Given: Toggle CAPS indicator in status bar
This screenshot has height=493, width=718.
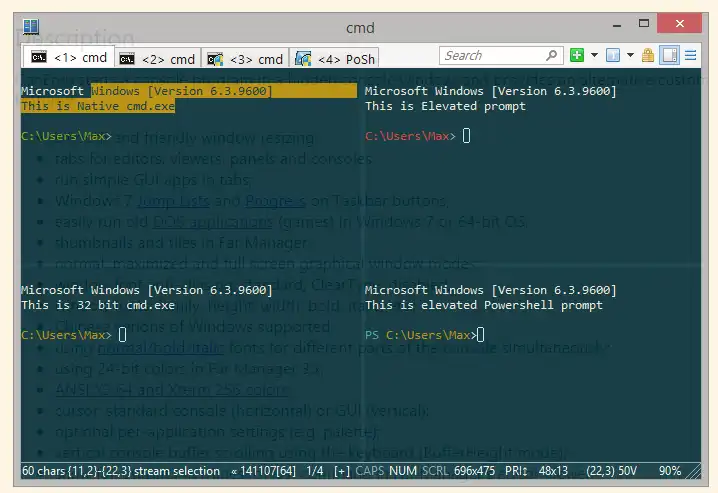Looking at the screenshot, I should [x=370, y=471].
